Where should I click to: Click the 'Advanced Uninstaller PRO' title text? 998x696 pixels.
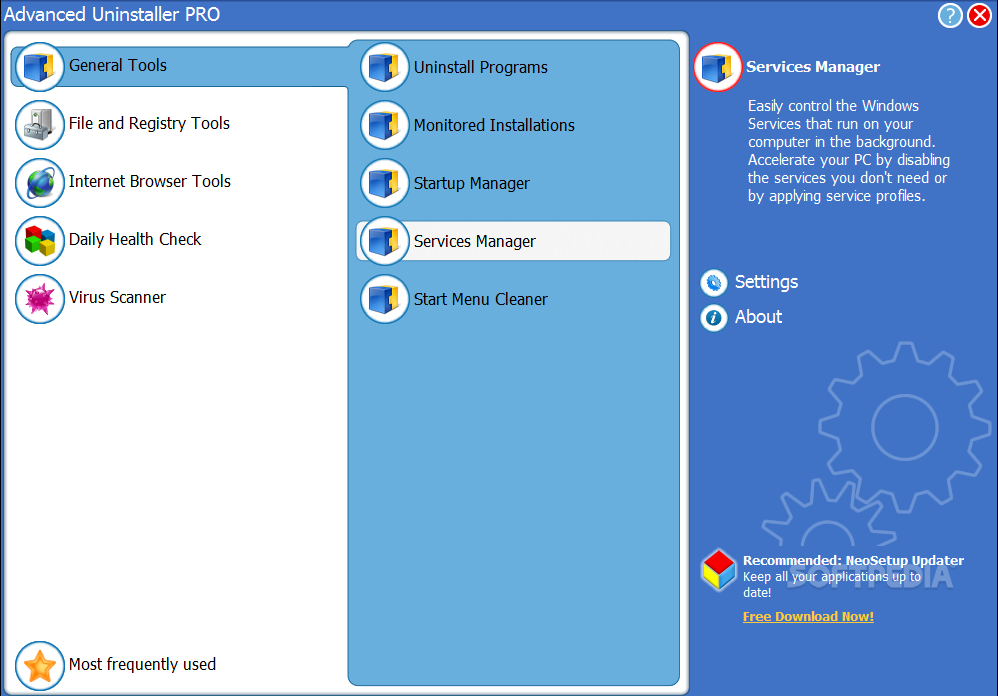[112, 14]
